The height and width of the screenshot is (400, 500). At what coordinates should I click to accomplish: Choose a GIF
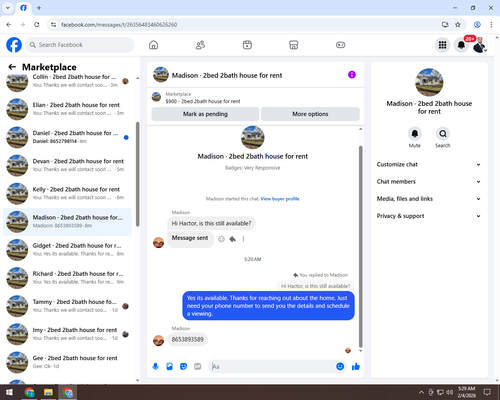198,367
